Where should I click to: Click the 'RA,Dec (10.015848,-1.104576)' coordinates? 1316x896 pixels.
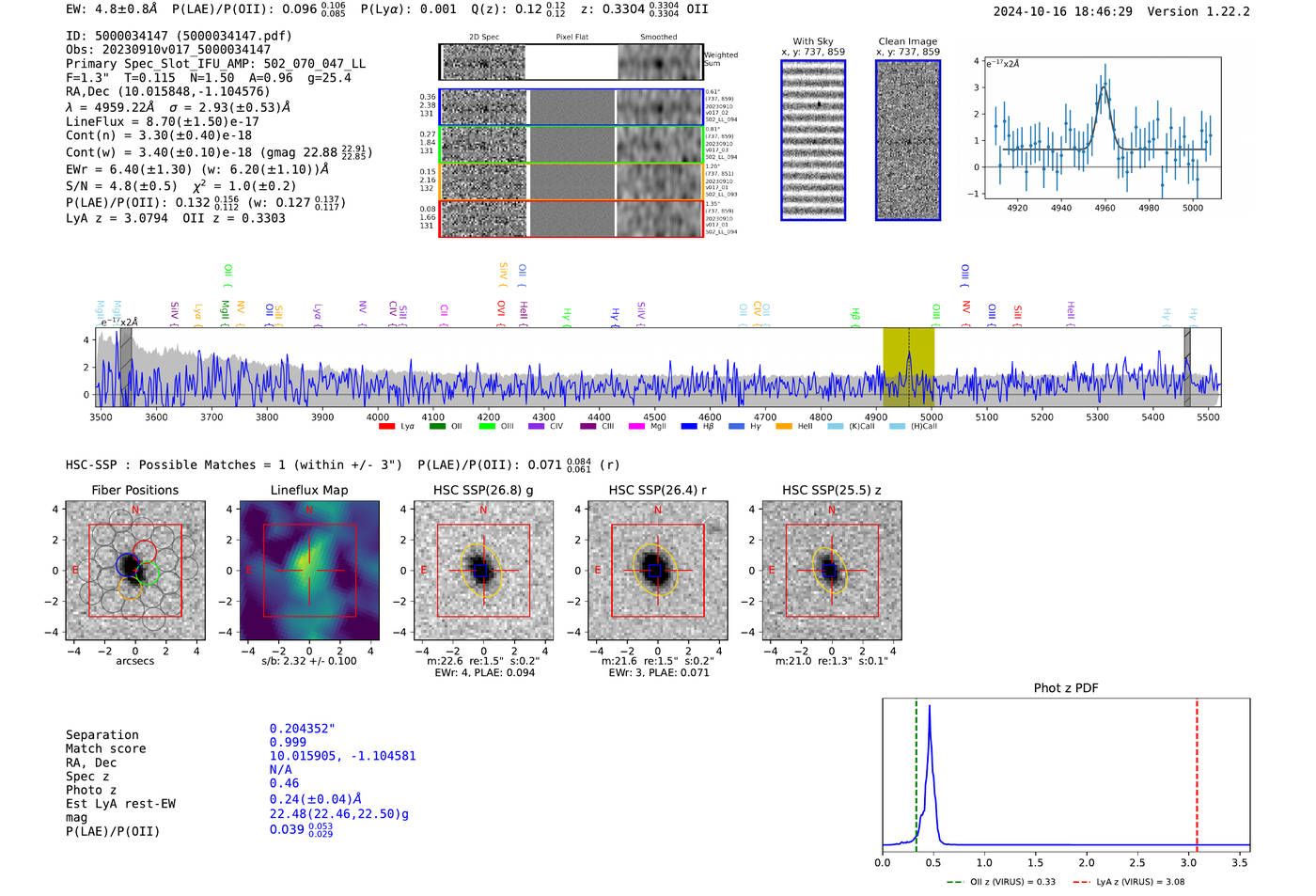click(x=167, y=91)
